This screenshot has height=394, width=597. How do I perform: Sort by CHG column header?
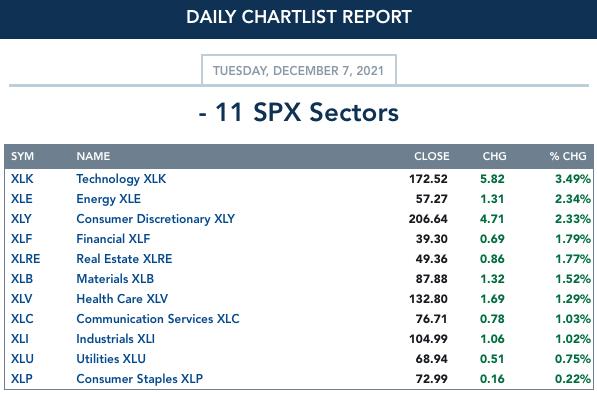pos(494,156)
